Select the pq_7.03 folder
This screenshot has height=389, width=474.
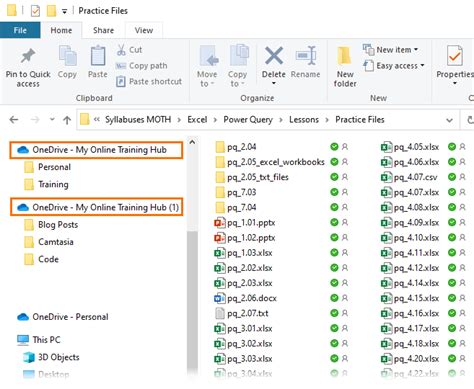coord(236,192)
